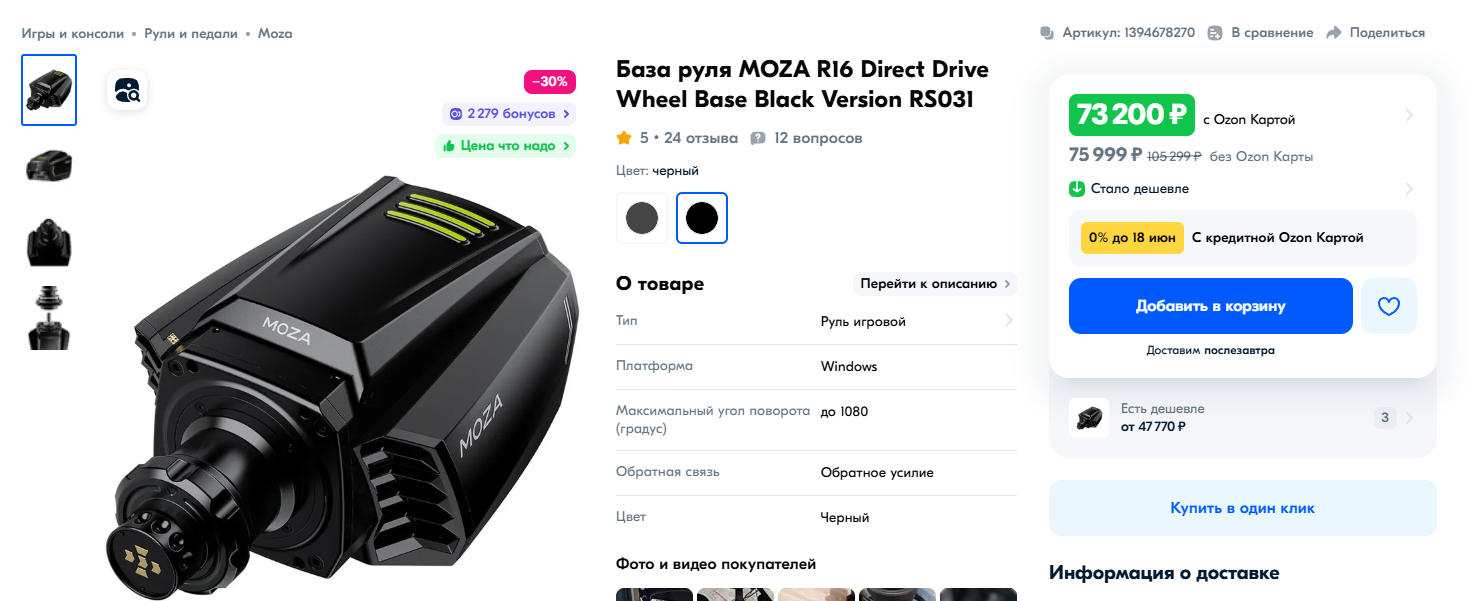The image size is (1478, 601).
Task: Click the orange rating star icon
Action: pyautogui.click(x=624, y=138)
